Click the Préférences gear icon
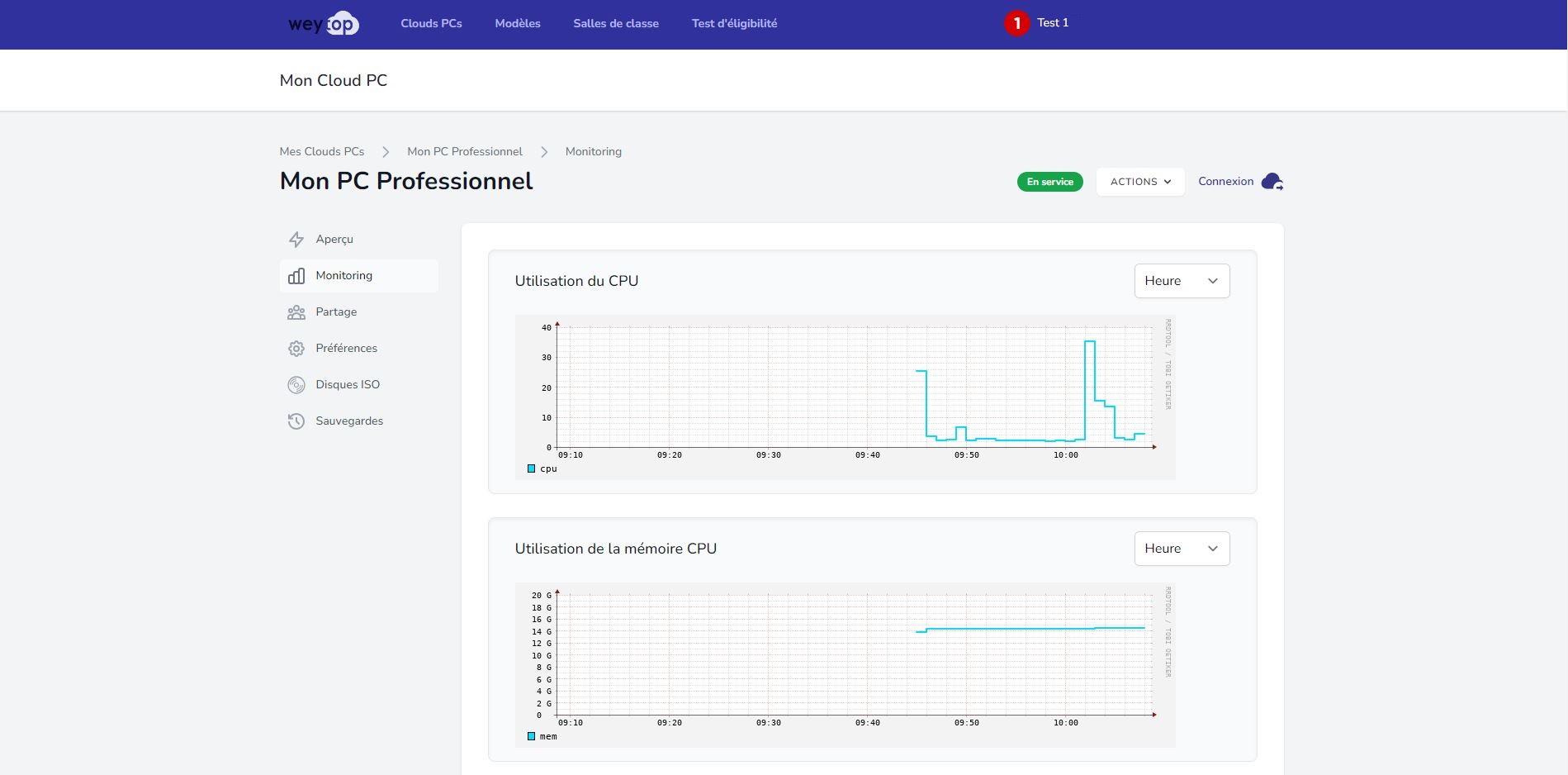 click(296, 348)
